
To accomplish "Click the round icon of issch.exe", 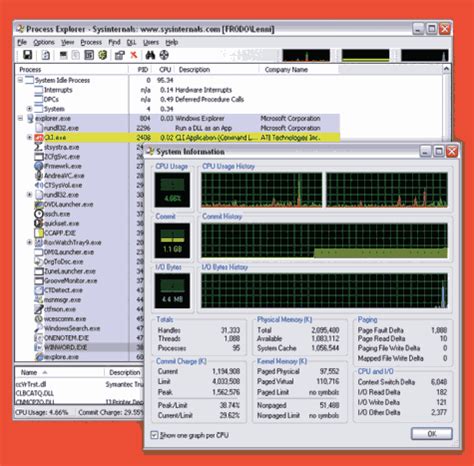I will [x=39, y=214].
